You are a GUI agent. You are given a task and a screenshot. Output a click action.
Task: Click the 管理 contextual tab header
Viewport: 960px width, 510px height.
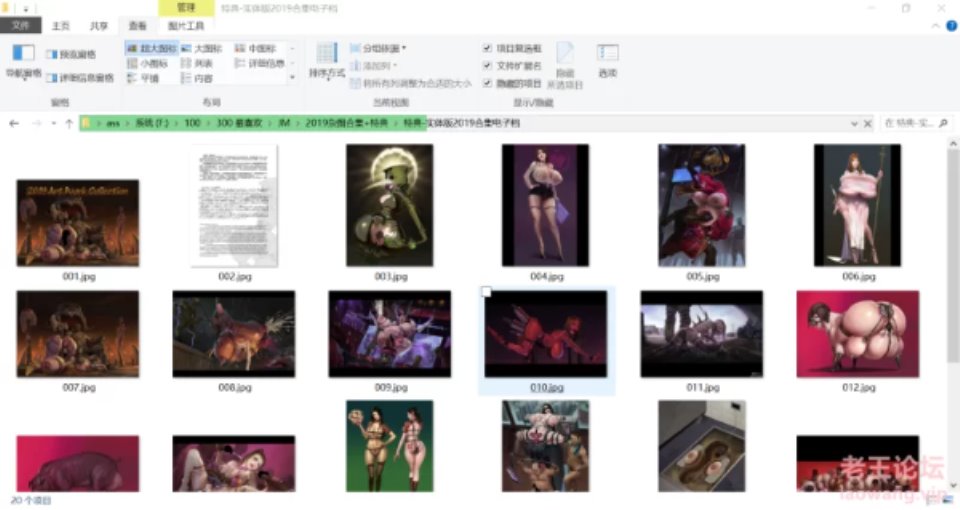[186, 8]
